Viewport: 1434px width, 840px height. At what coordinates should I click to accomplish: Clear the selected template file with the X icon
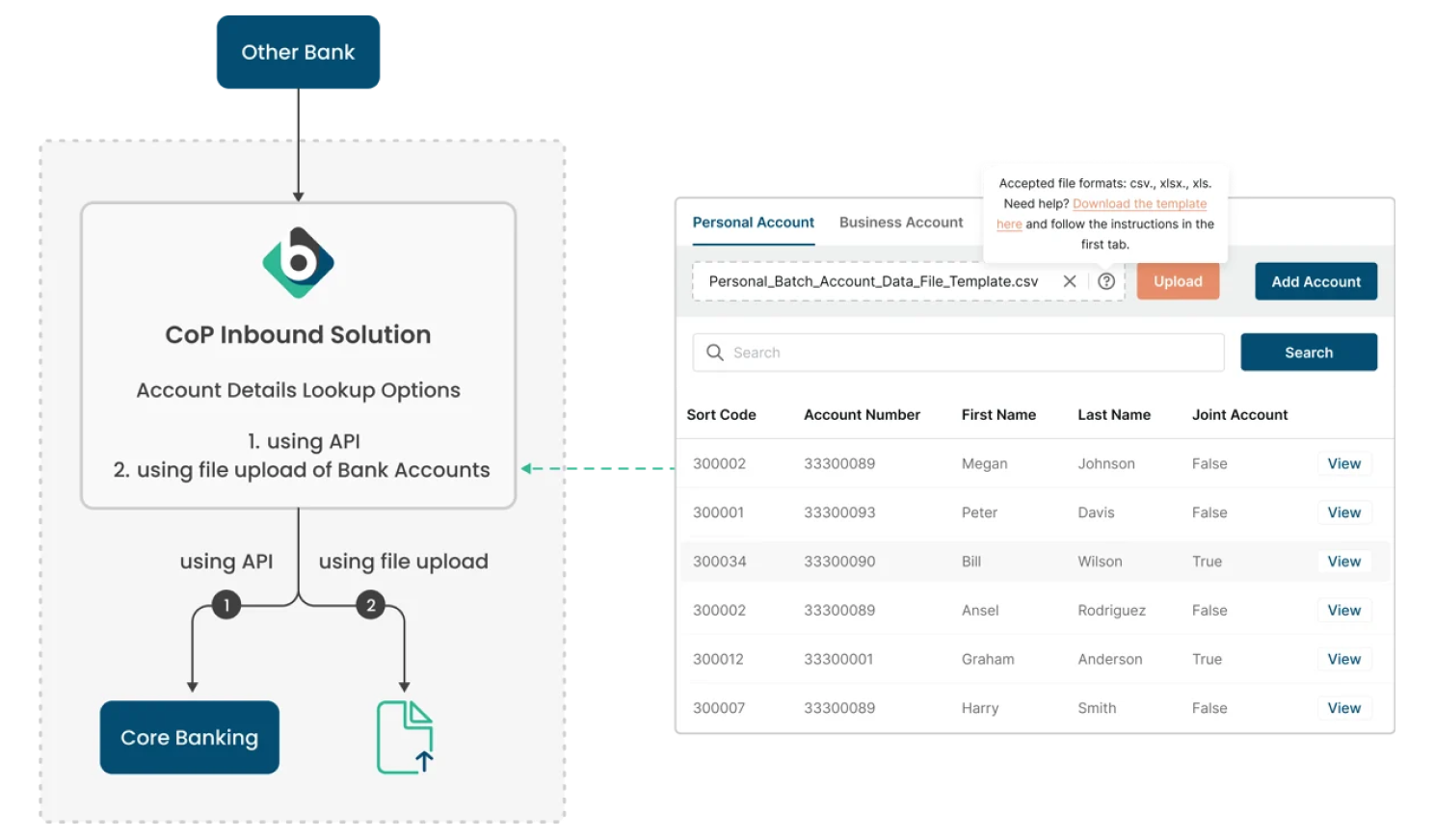[x=1070, y=281]
